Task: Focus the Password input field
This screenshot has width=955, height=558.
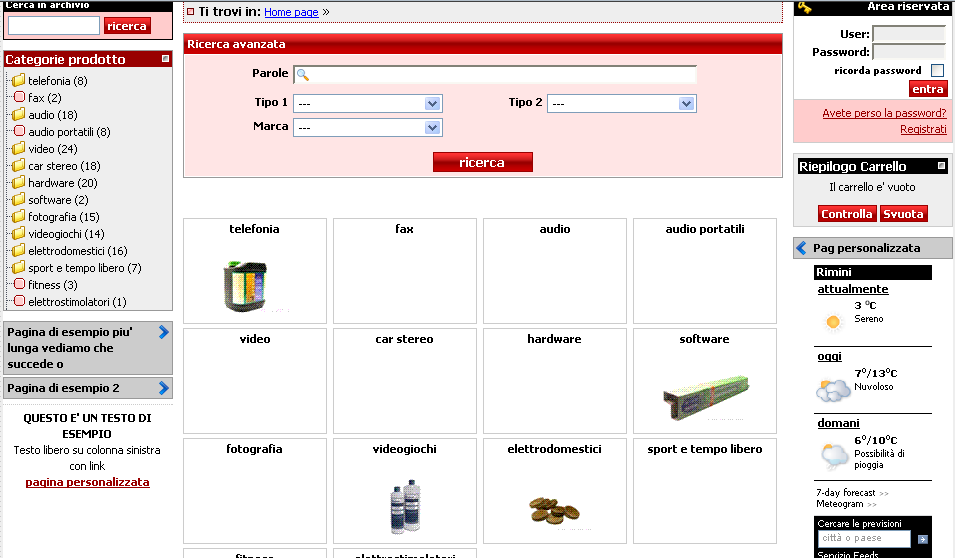Action: pos(909,52)
